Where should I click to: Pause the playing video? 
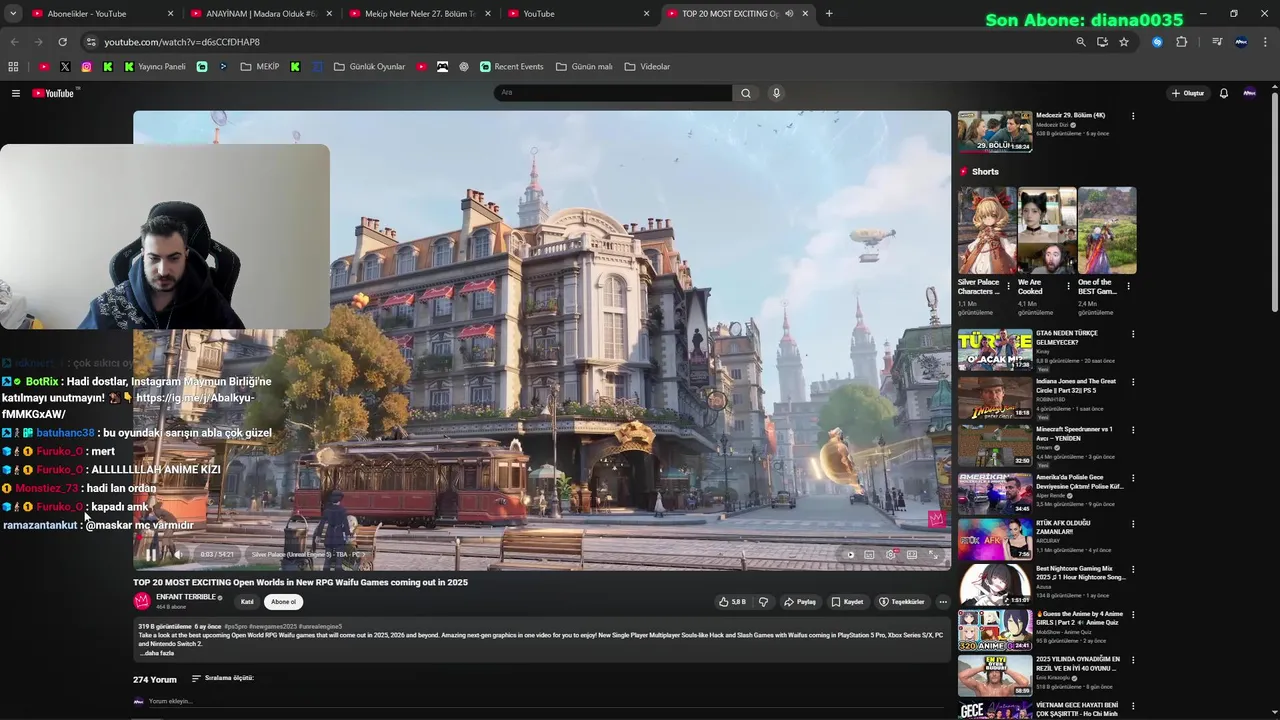point(151,554)
